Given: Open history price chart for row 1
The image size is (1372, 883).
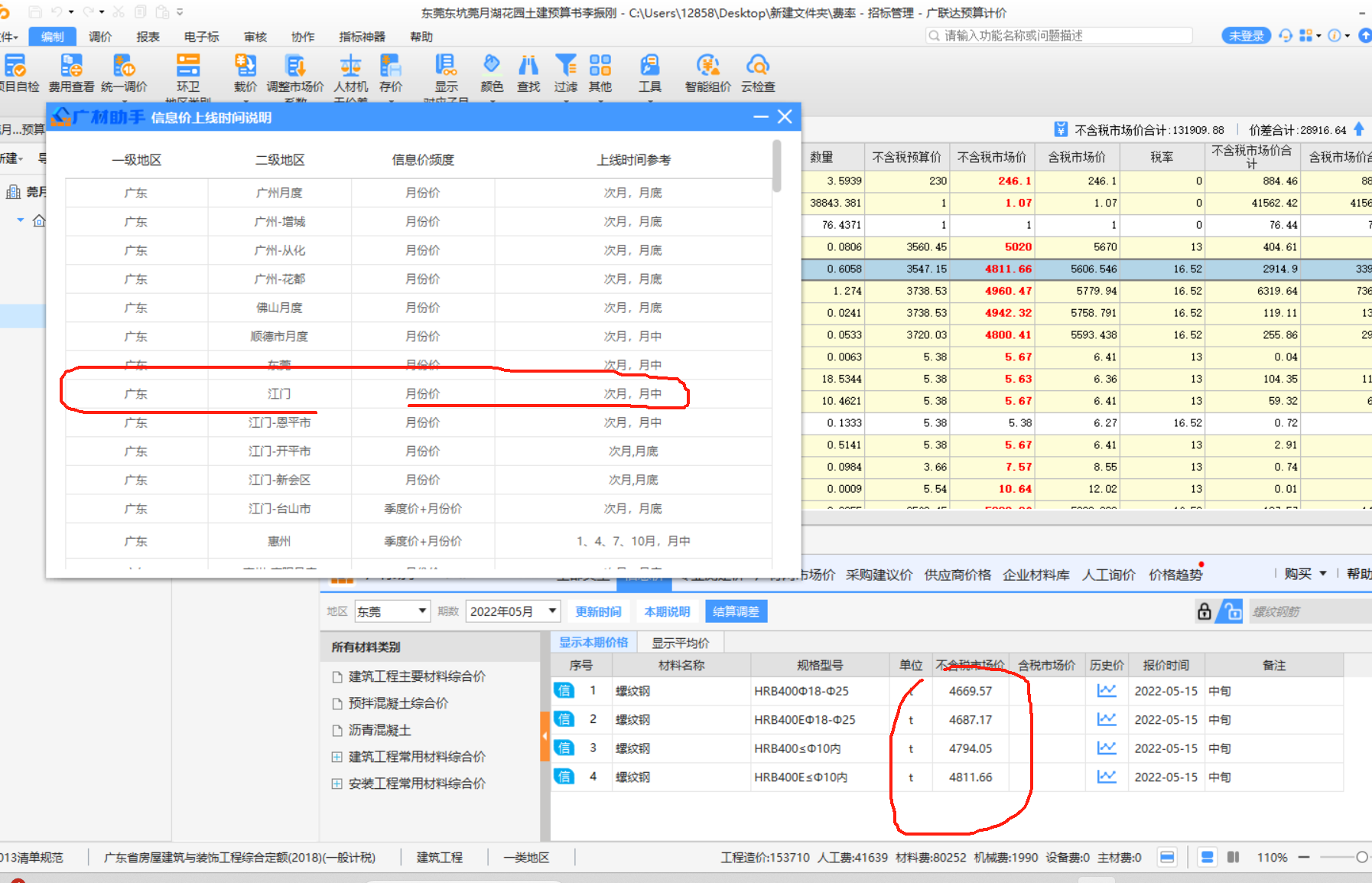Looking at the screenshot, I should [1107, 690].
